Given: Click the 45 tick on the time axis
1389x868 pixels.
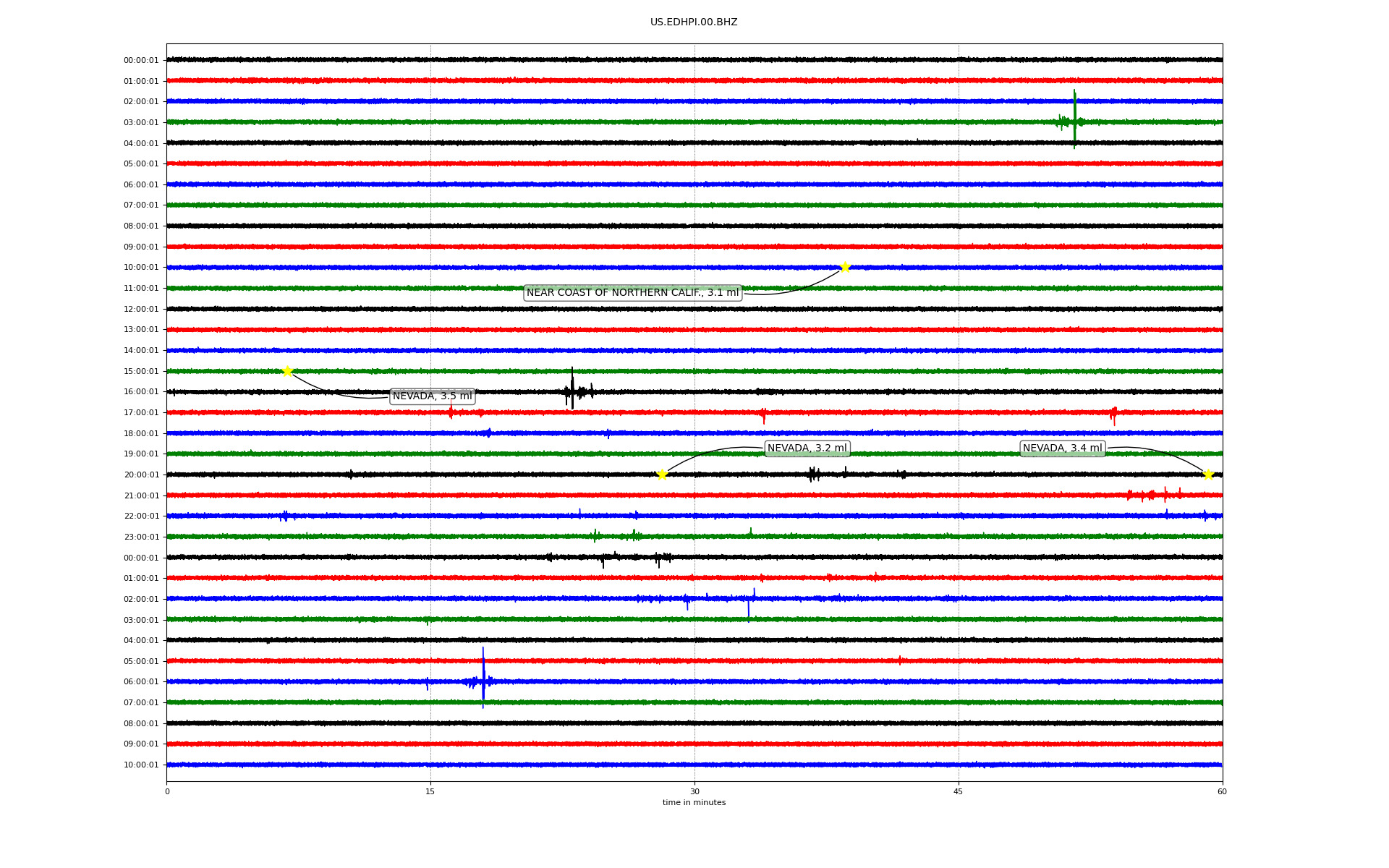Looking at the screenshot, I should click(x=959, y=791).
